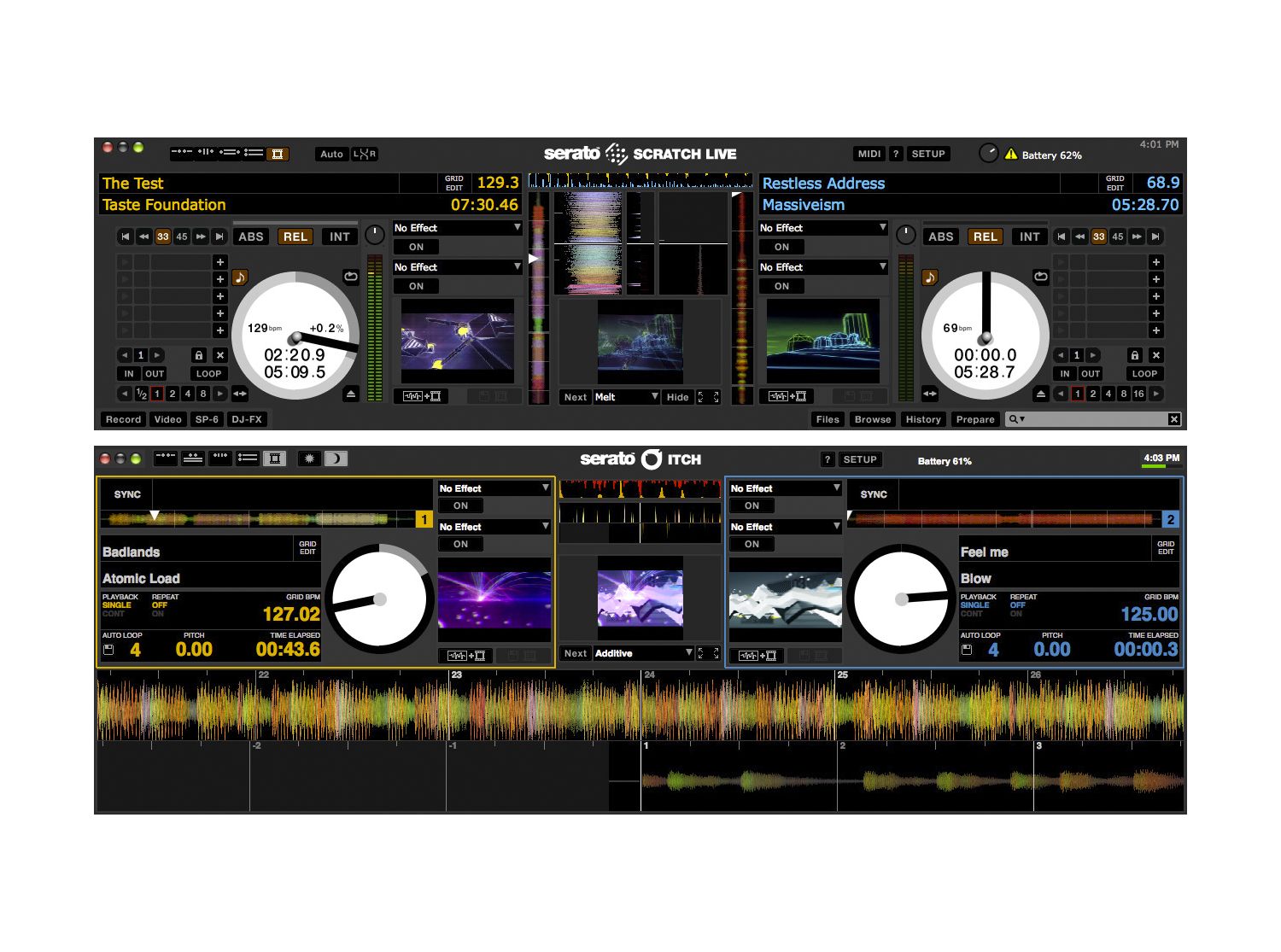
Task: Open SETUP in Scratch Live
Action: [x=927, y=154]
